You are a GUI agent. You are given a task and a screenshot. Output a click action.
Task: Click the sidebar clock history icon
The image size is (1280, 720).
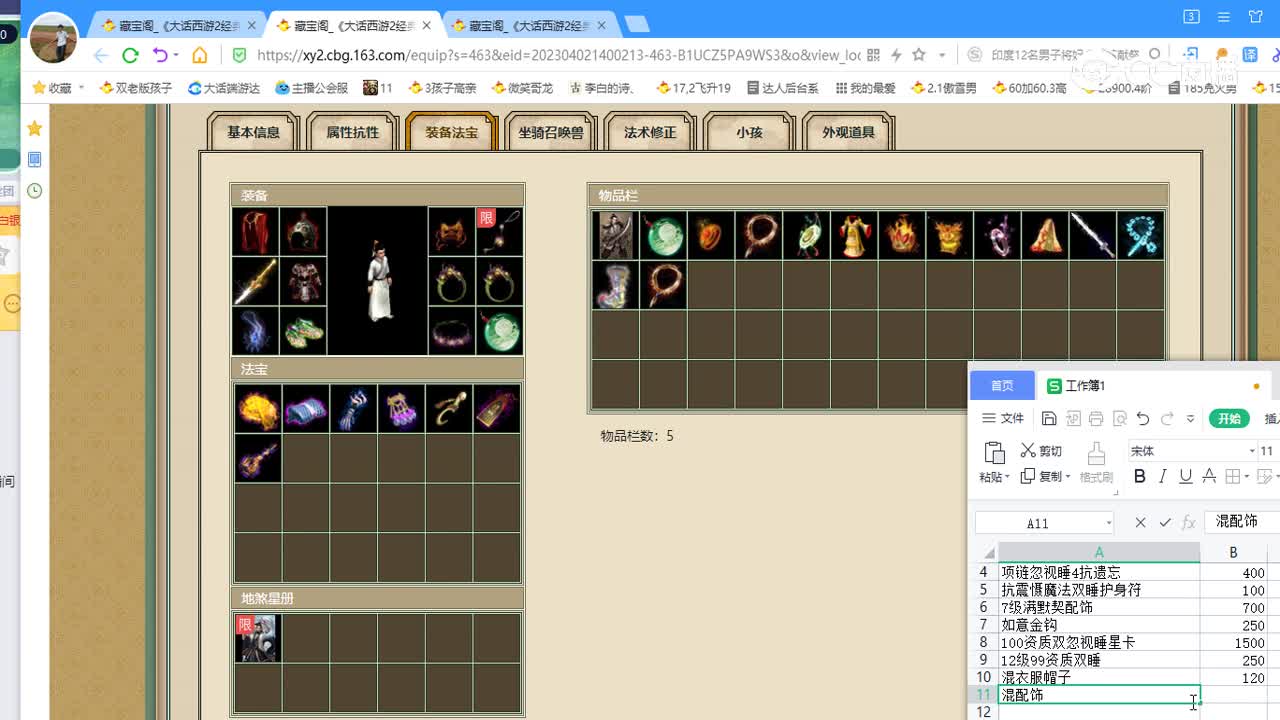pos(34,190)
